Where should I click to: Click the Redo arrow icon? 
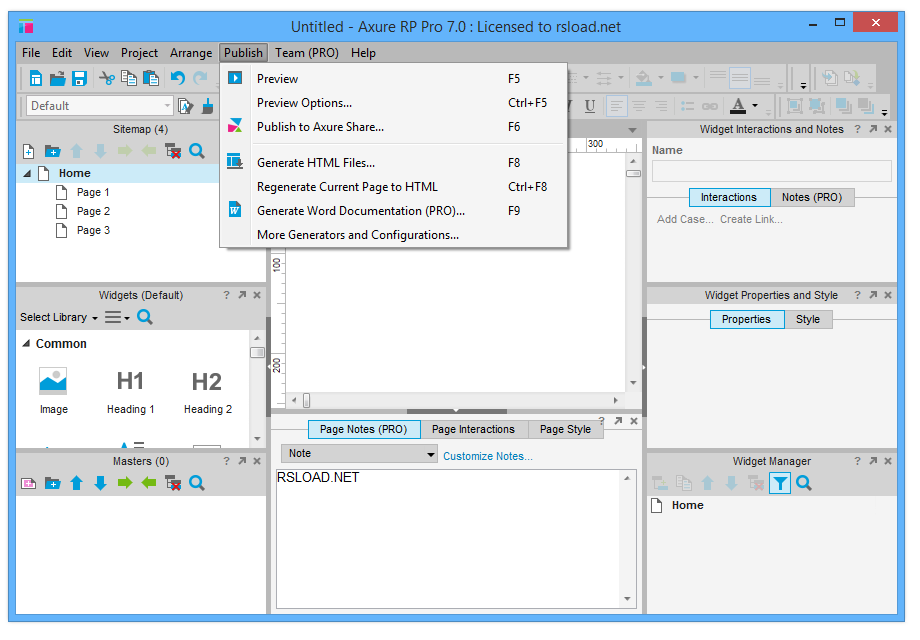(201, 77)
